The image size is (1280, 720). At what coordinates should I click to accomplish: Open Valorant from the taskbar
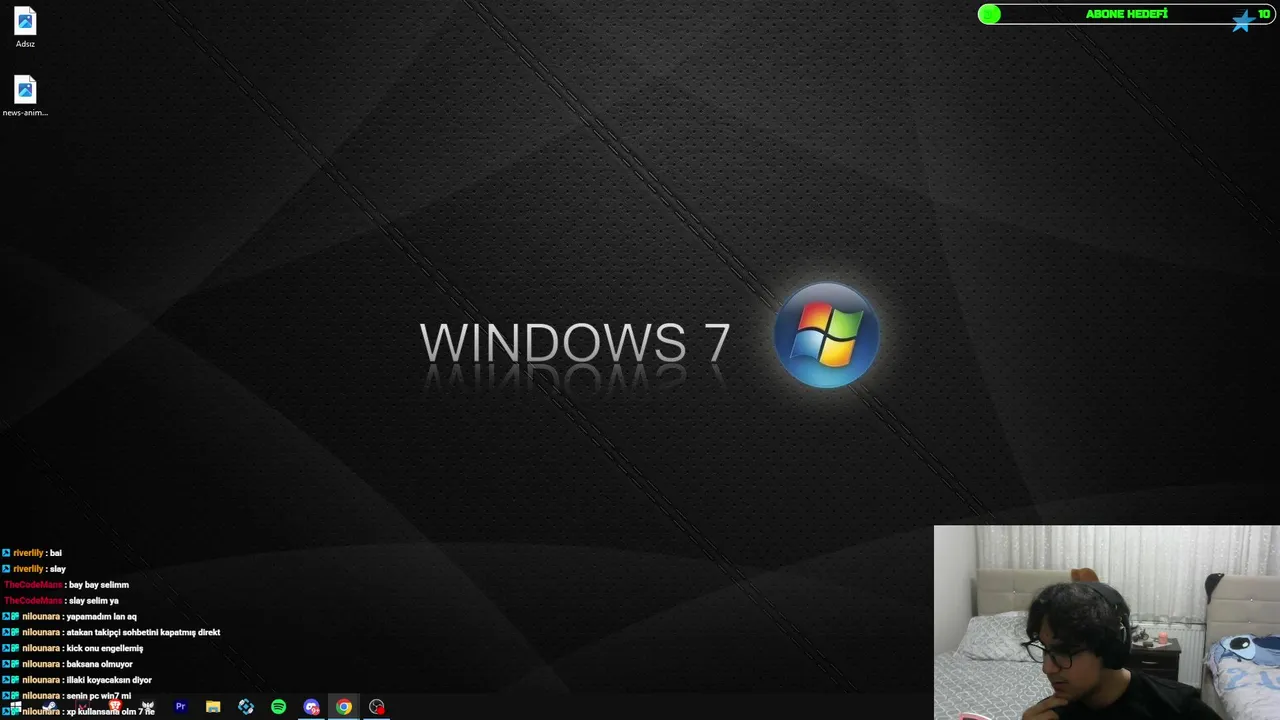pos(82,706)
